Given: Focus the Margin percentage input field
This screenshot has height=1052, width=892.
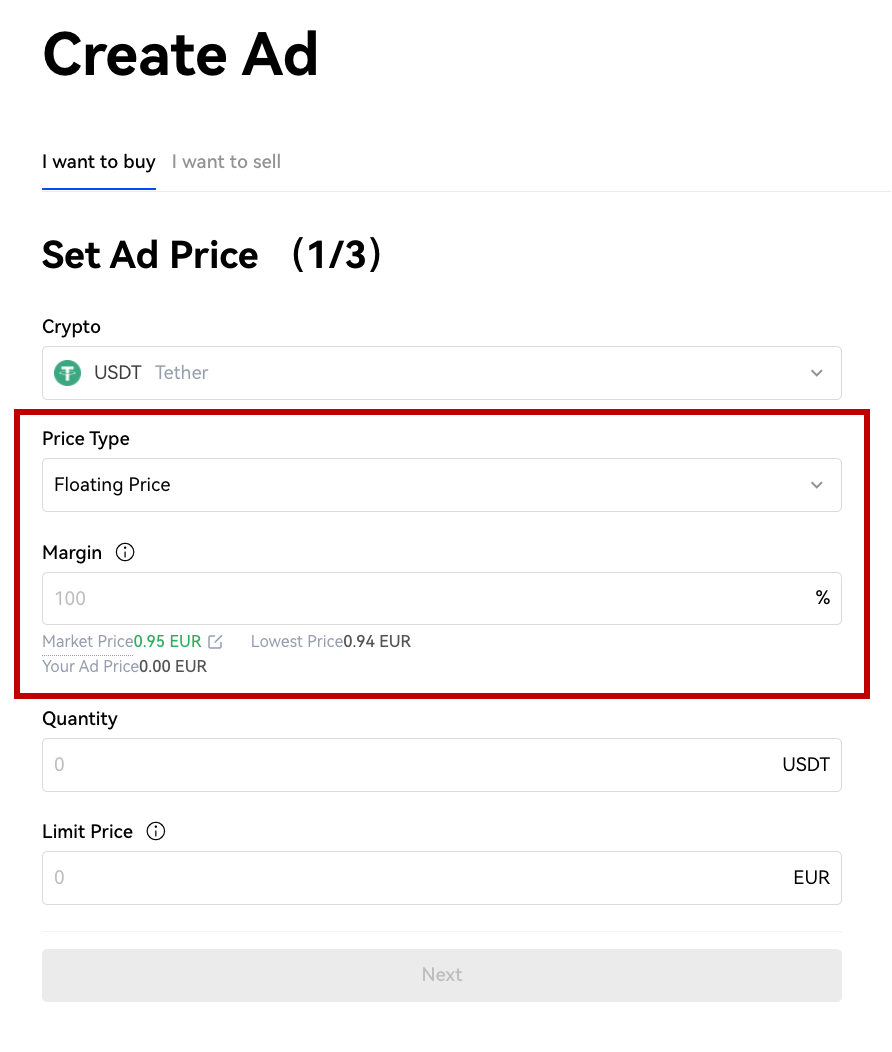Looking at the screenshot, I should (442, 598).
